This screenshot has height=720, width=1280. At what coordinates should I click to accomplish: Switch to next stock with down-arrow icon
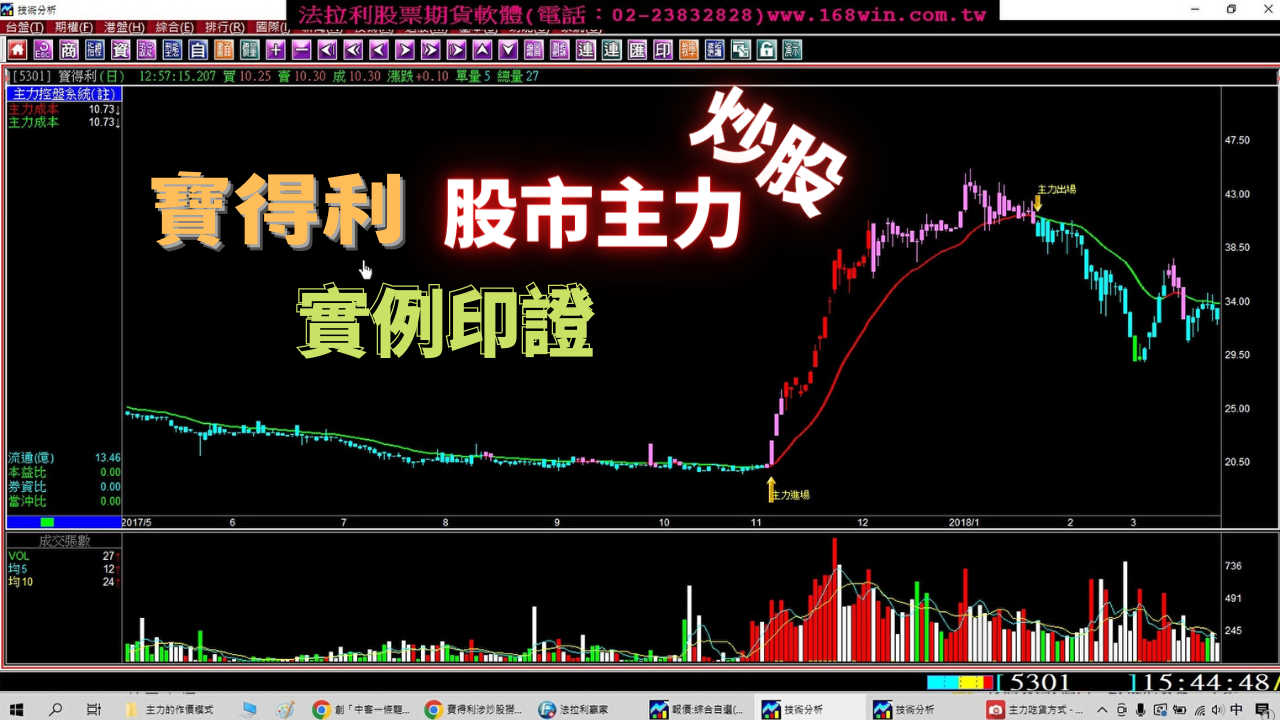coord(508,50)
